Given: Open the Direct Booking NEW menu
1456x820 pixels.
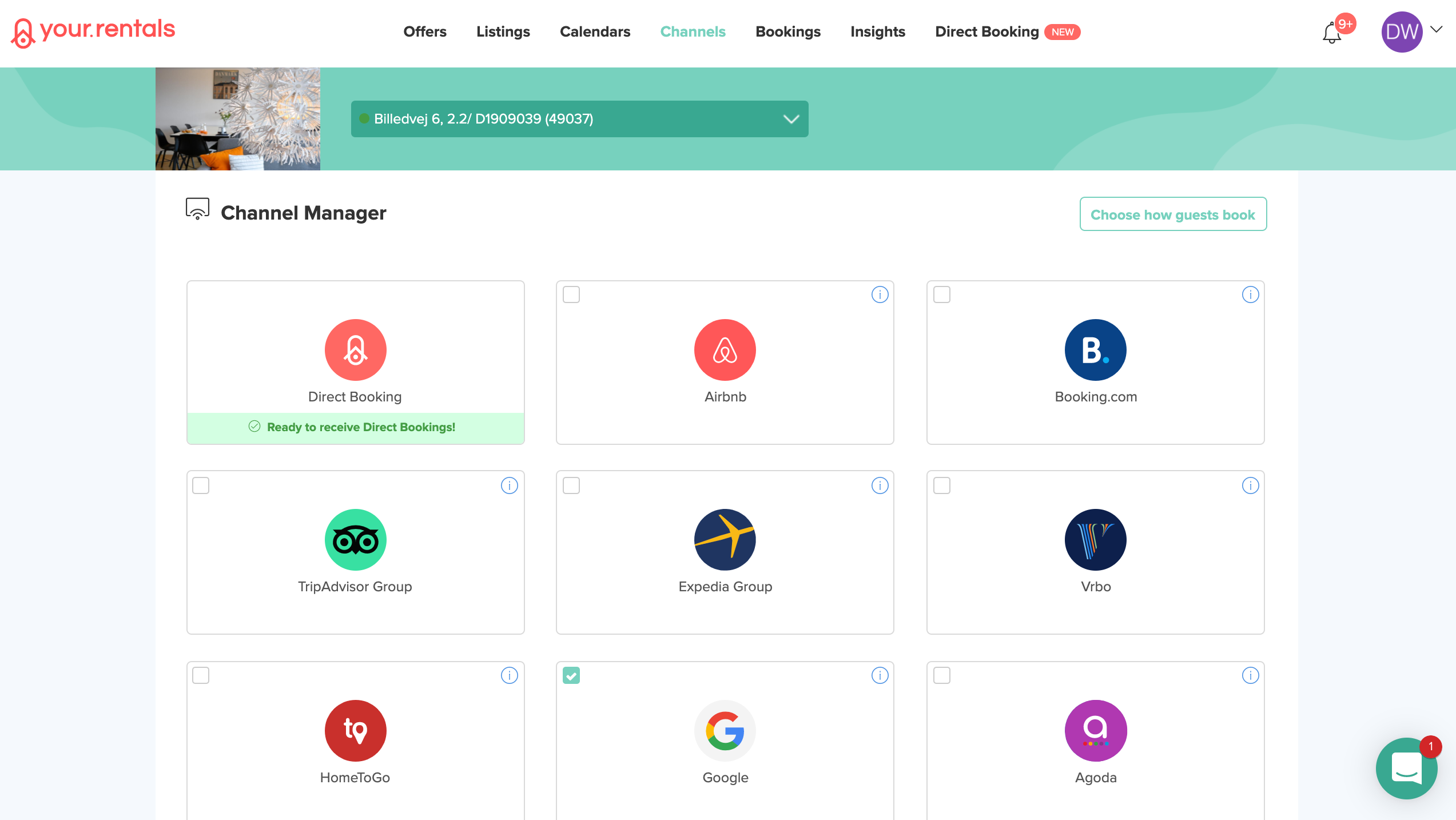Looking at the screenshot, I should 1007,32.
